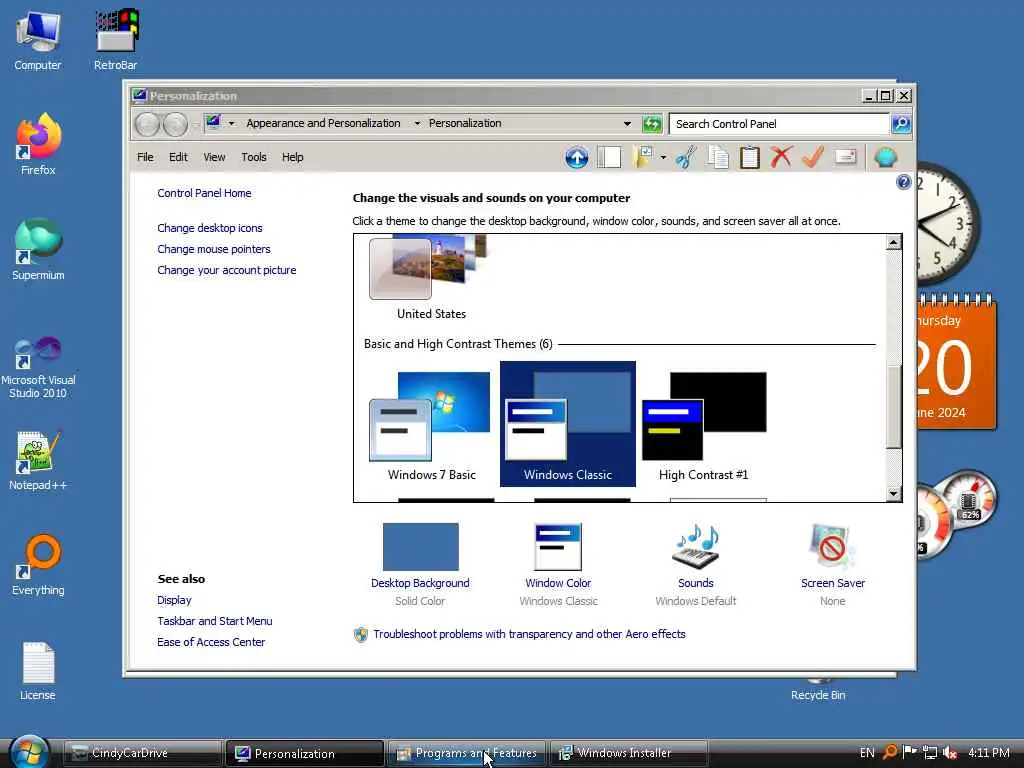This screenshot has width=1024, height=768.
Task: Open Ease of Access Center link
Action: [x=211, y=642]
